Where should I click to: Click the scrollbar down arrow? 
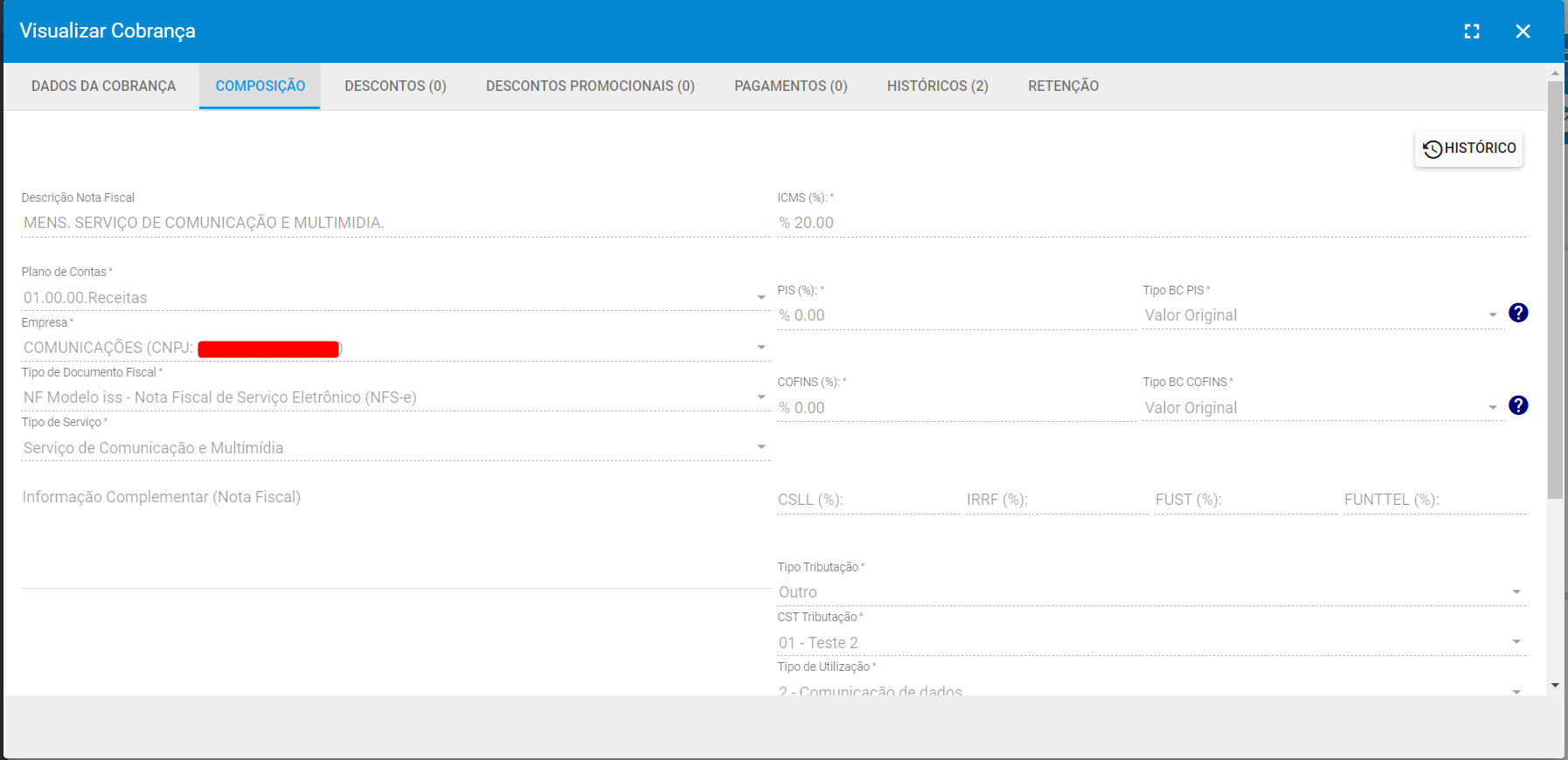[x=1555, y=686]
